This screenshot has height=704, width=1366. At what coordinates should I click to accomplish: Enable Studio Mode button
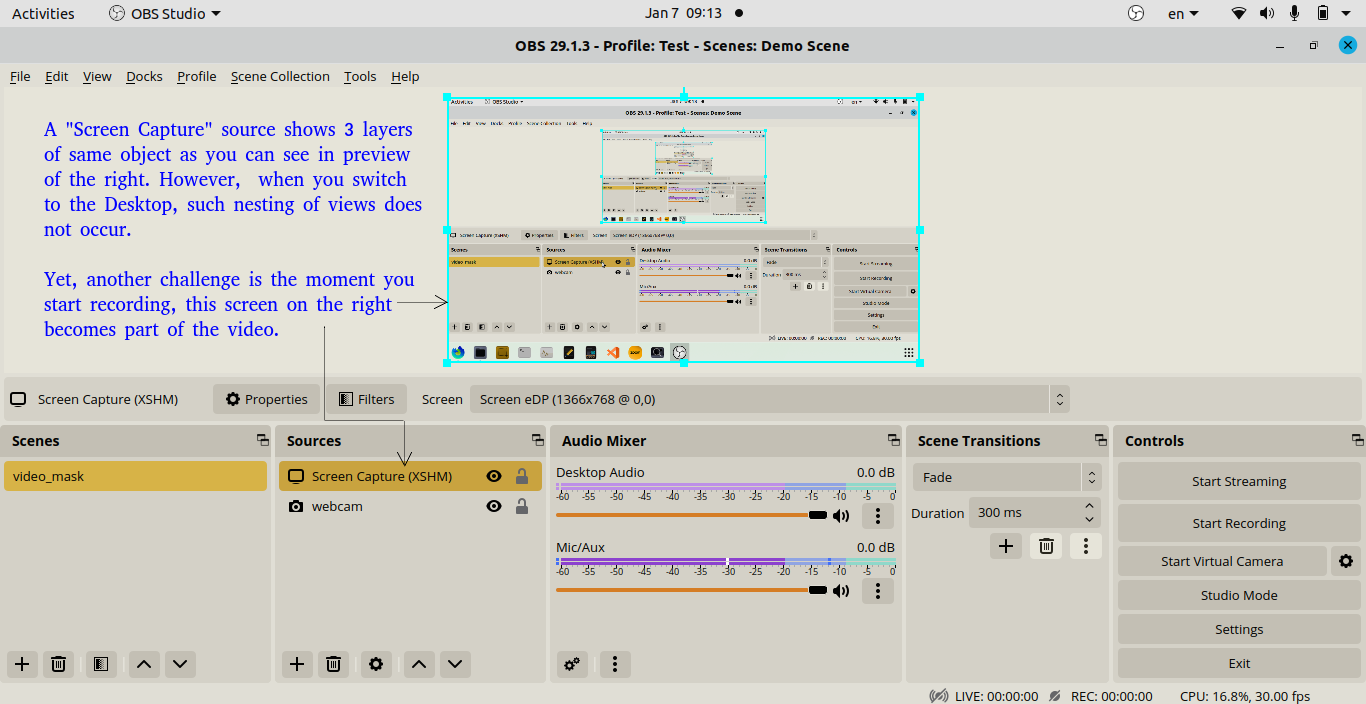pyautogui.click(x=1239, y=595)
